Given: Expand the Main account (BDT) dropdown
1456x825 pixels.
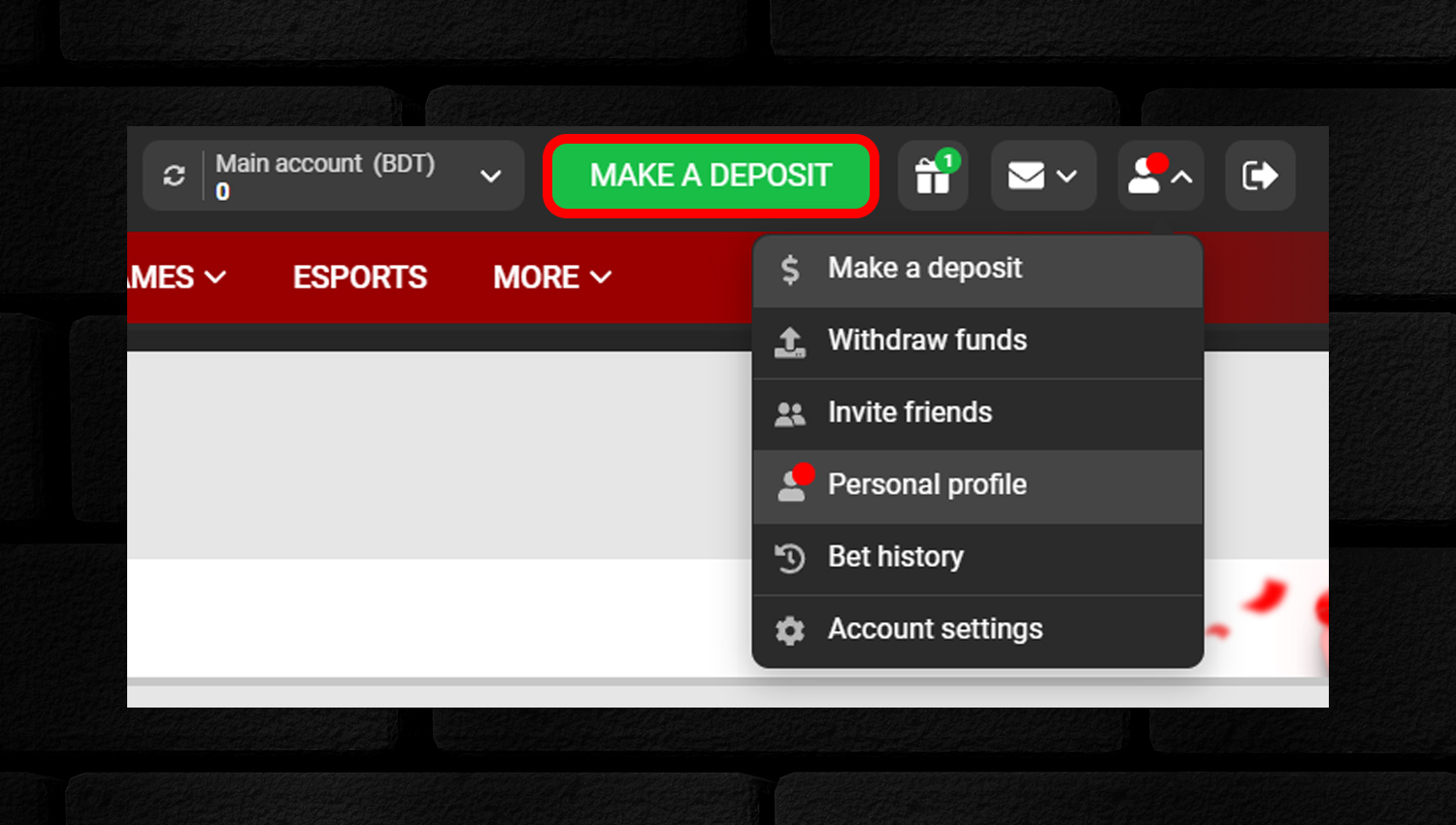Looking at the screenshot, I should point(491,176).
